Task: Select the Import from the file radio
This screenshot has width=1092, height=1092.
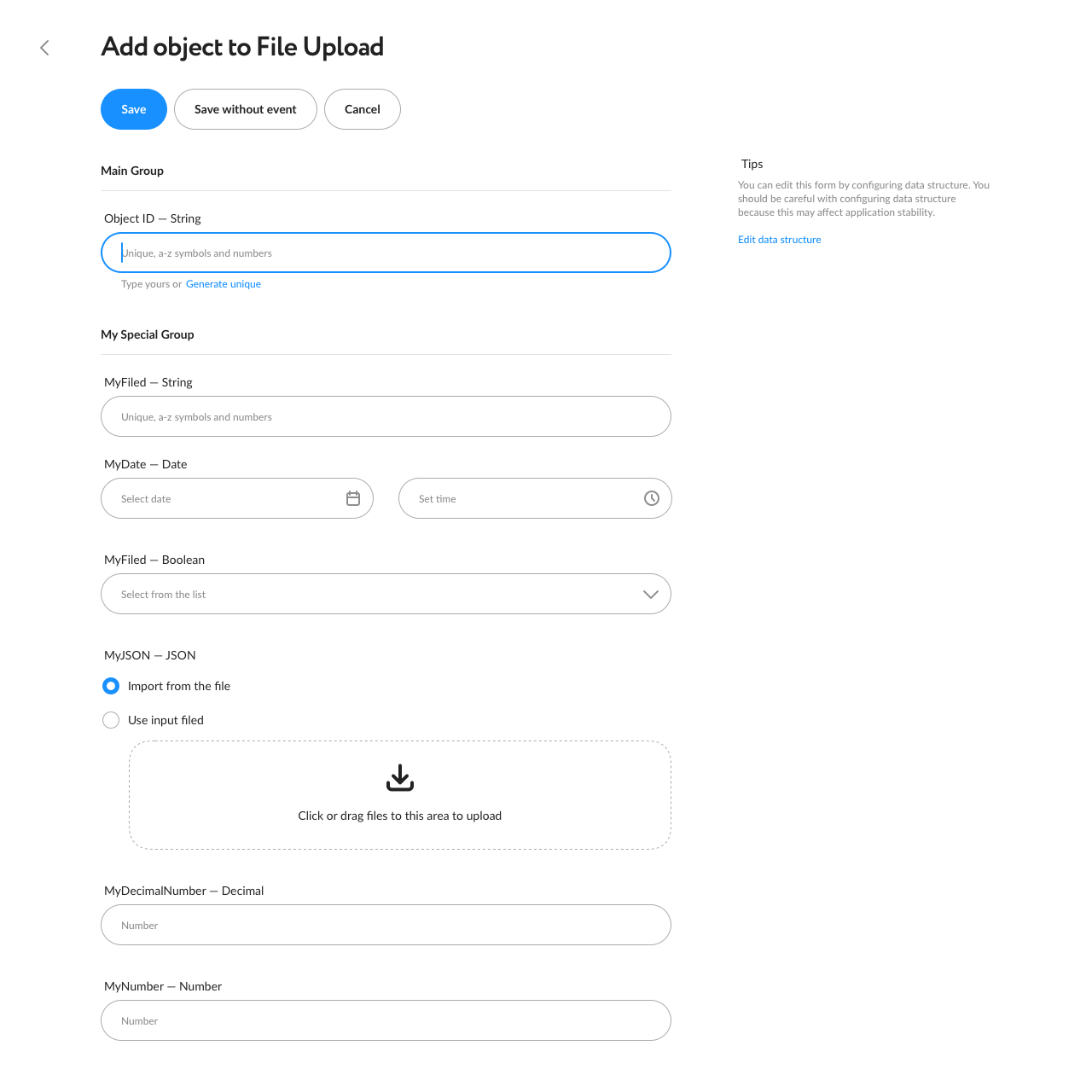Action: 111,686
